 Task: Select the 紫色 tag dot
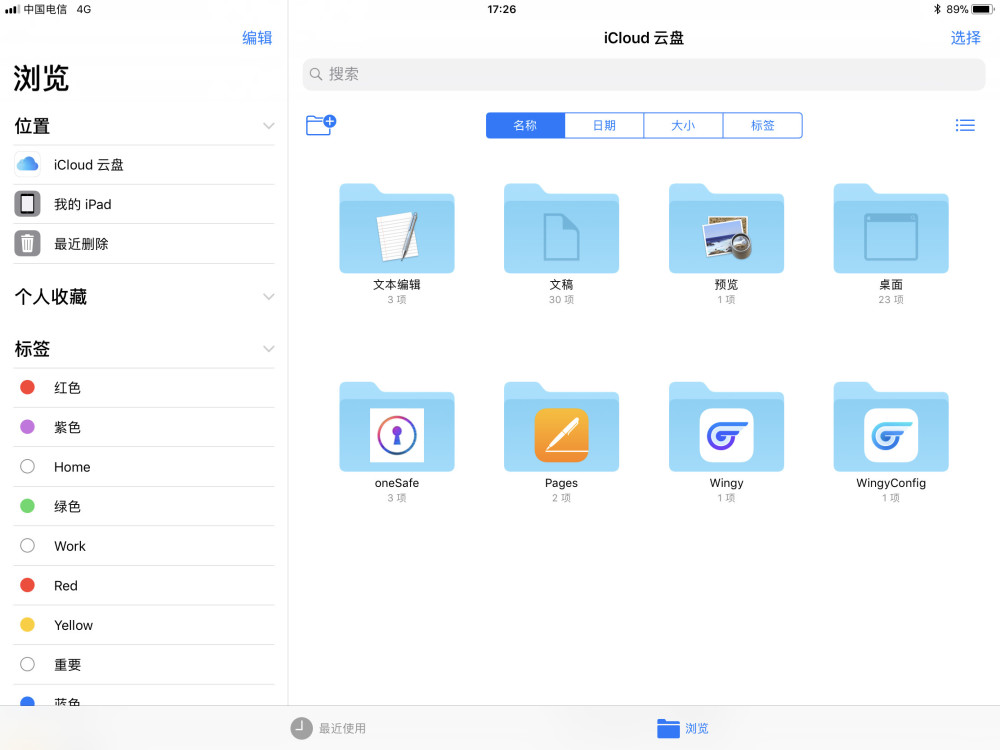(x=27, y=427)
